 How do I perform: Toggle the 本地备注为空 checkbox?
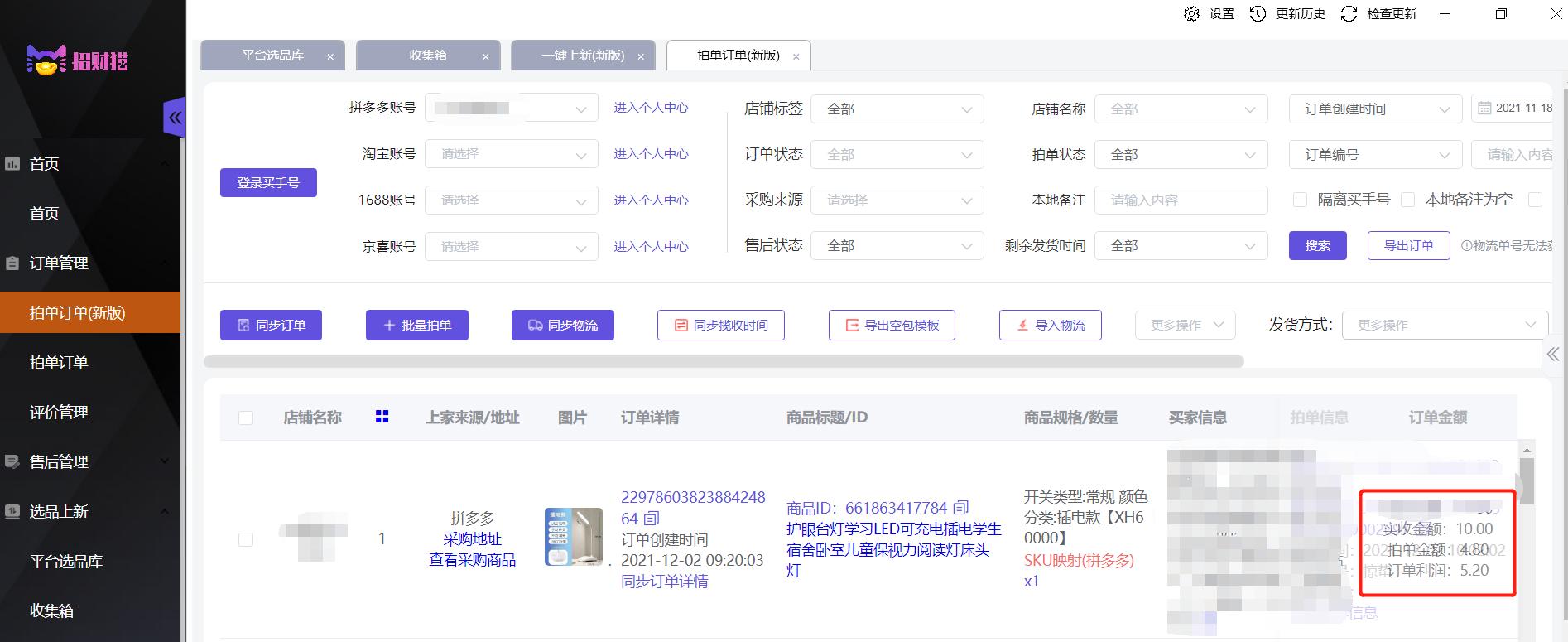pos(1407,200)
